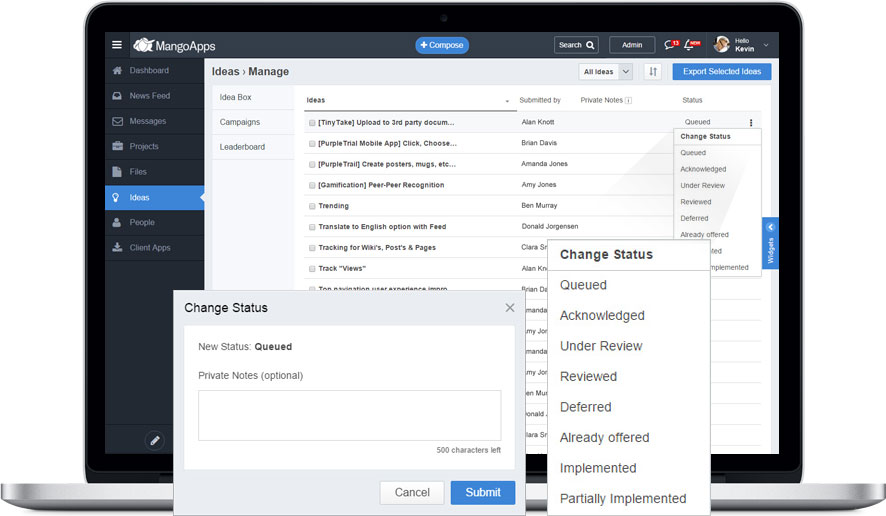Check Translate to English option checkbox
This screenshot has height=516, width=886.
click(x=312, y=227)
